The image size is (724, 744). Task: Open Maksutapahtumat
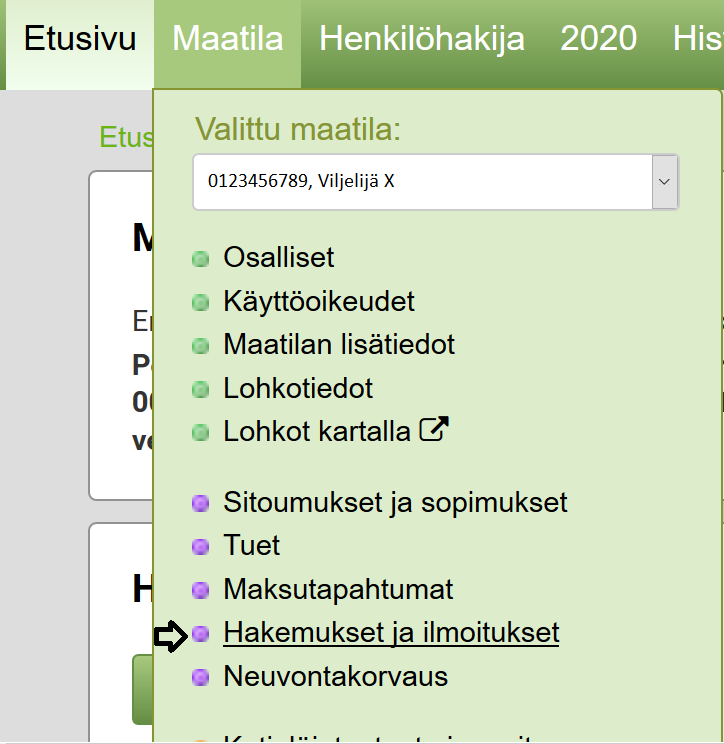tap(338, 590)
